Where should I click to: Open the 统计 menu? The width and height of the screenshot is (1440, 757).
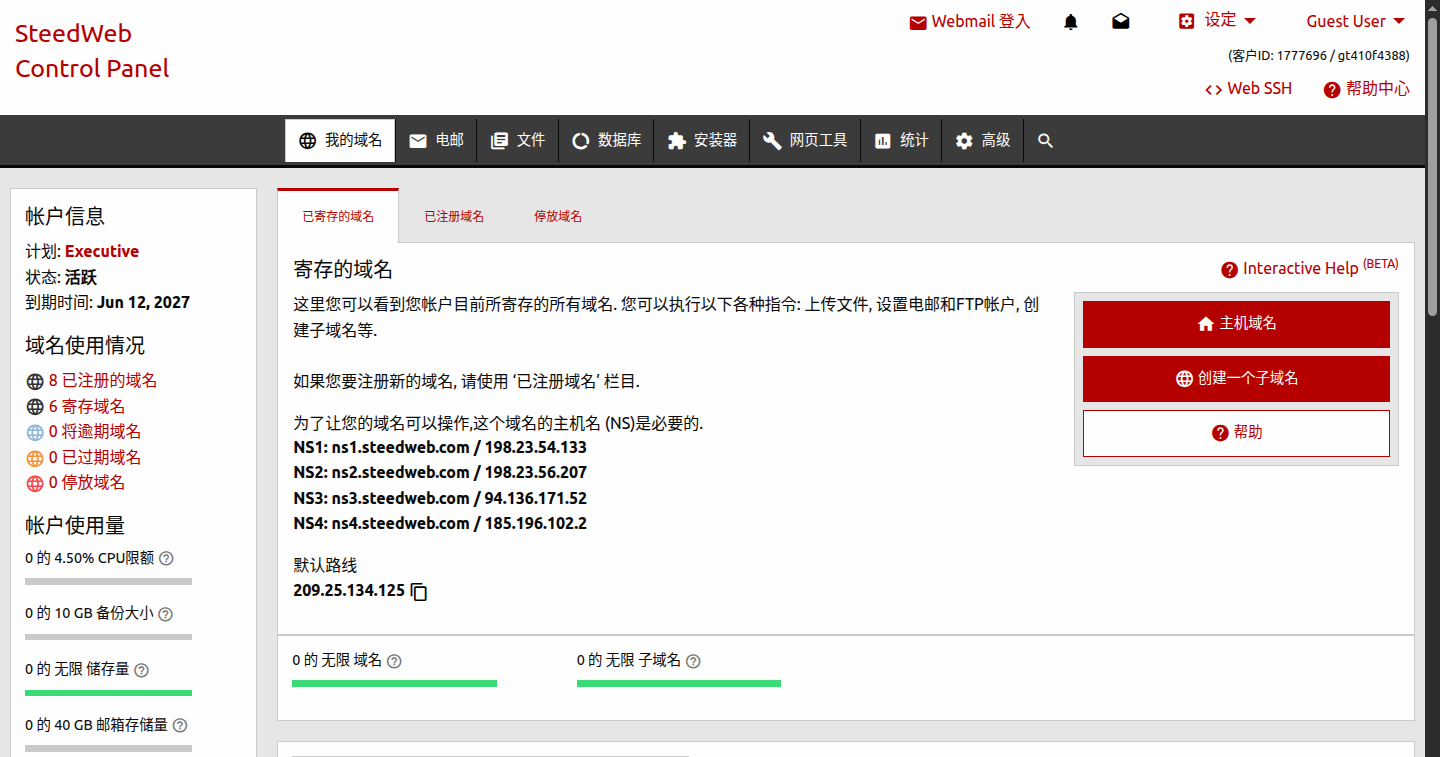pos(901,141)
